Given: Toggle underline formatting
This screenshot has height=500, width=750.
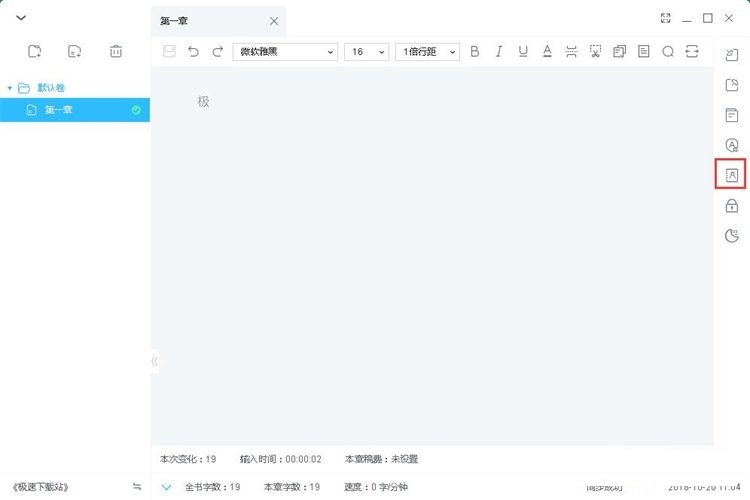Looking at the screenshot, I should click(x=523, y=51).
